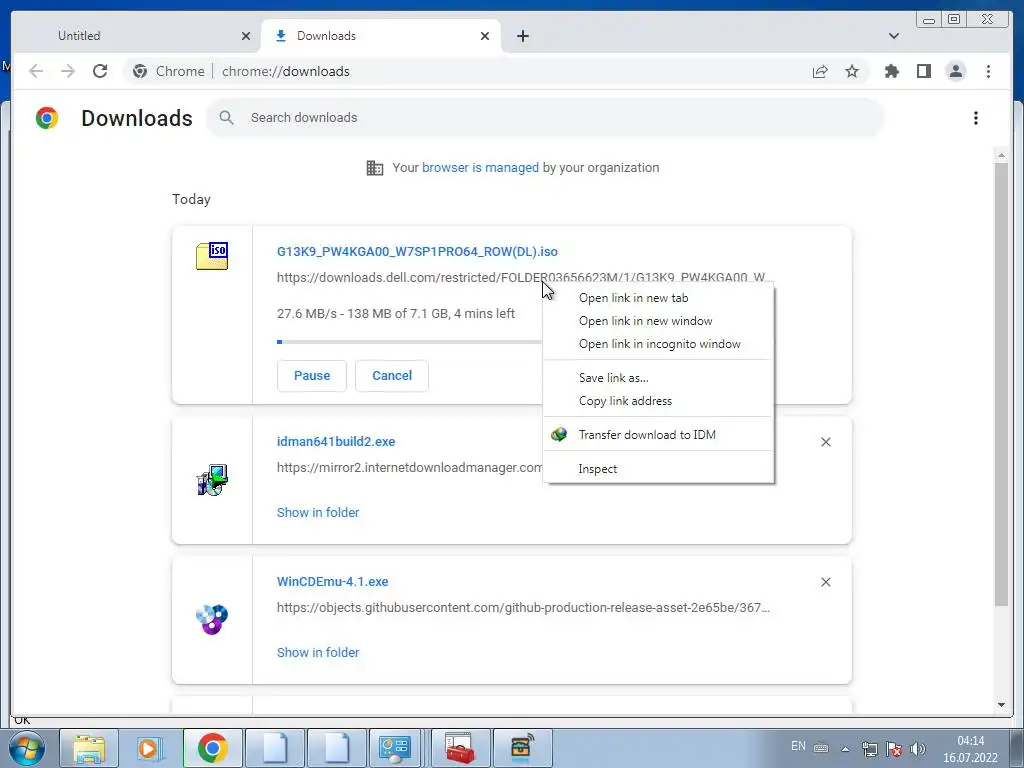
Task: Open the taskbar clock showing 04:14
Action: point(970,749)
